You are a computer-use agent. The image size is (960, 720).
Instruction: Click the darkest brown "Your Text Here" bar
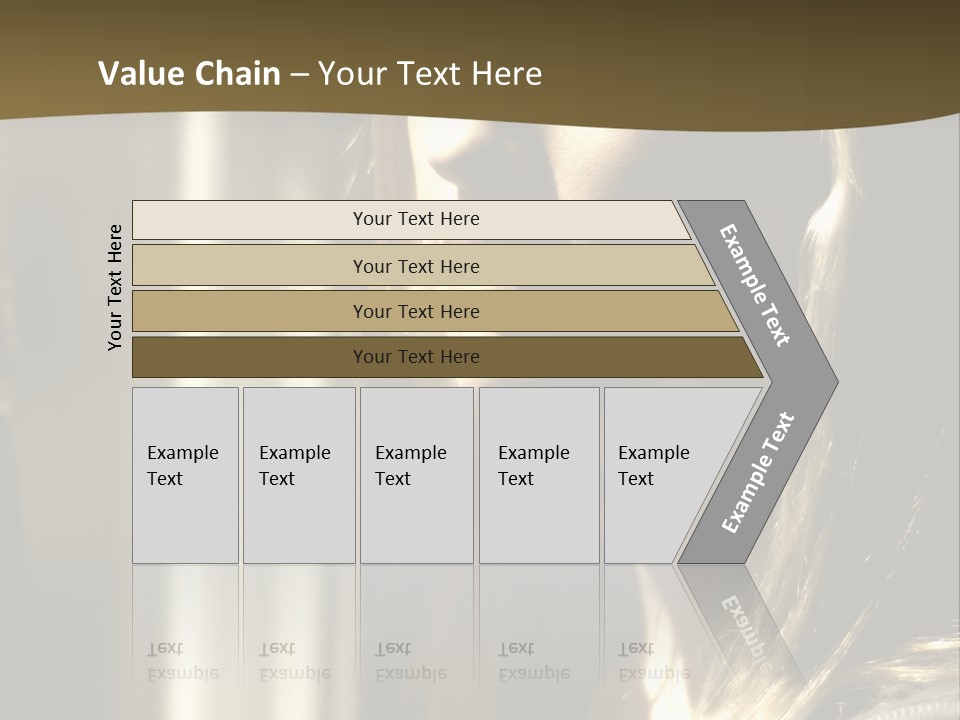415,357
